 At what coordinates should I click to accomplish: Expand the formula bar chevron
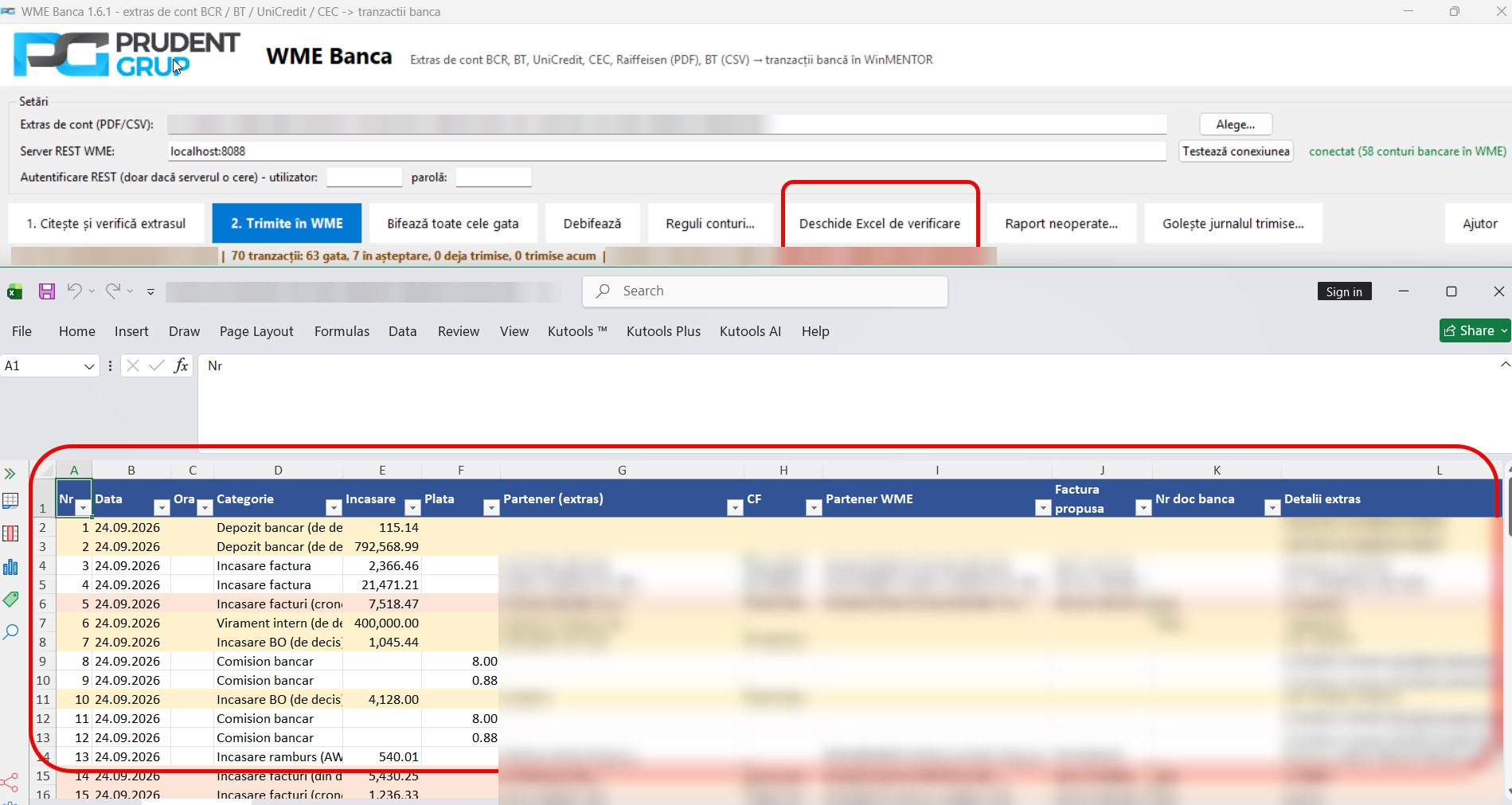[x=1504, y=365]
